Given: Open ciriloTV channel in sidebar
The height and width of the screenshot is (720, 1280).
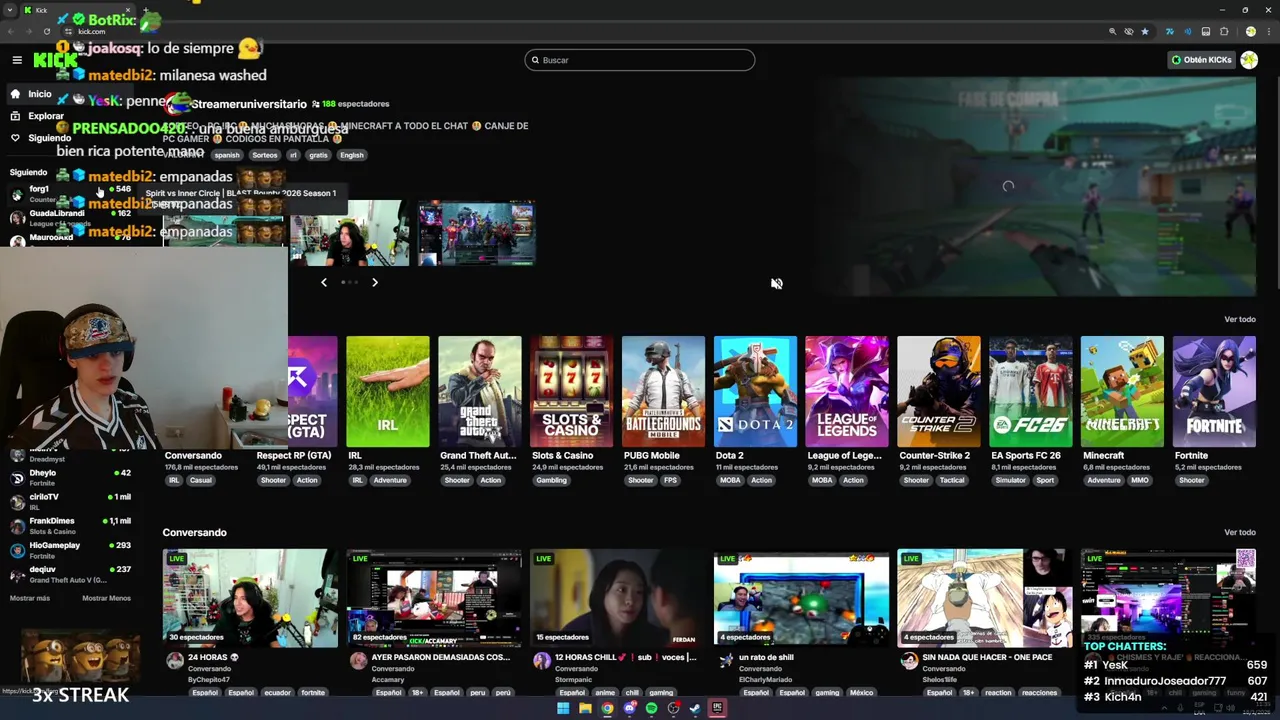Looking at the screenshot, I should click(70, 501).
